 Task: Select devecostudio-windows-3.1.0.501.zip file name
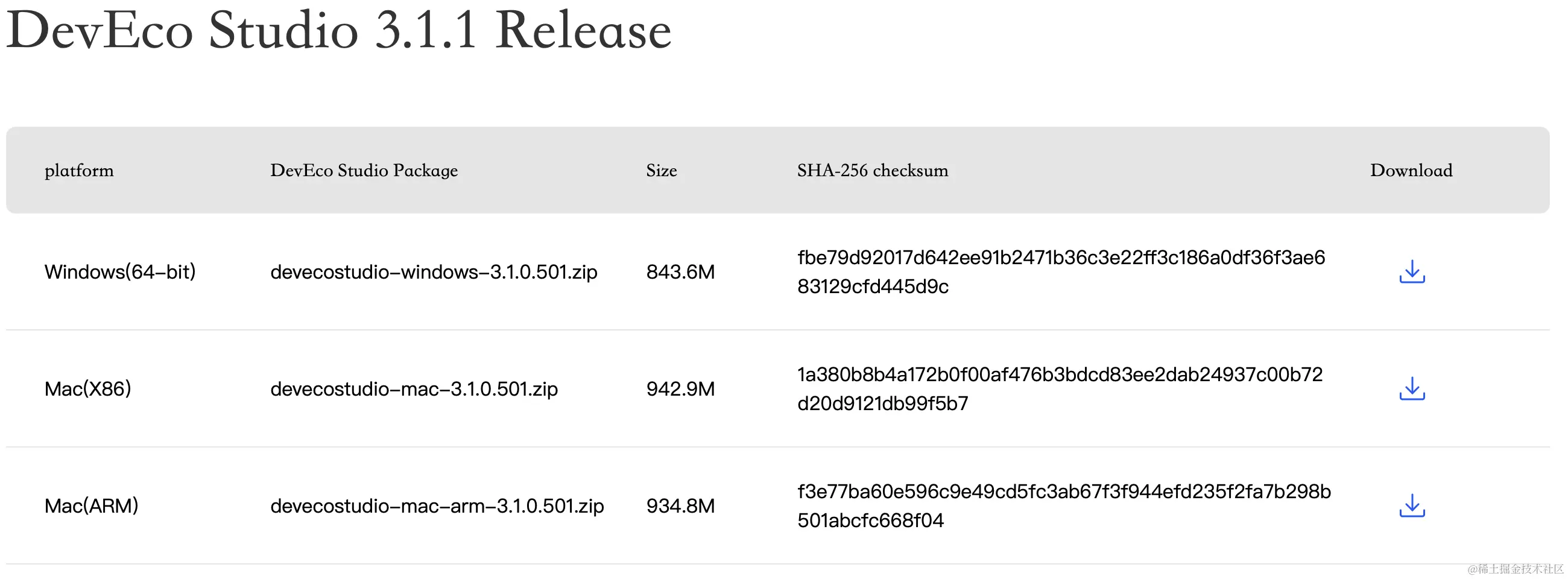(434, 271)
